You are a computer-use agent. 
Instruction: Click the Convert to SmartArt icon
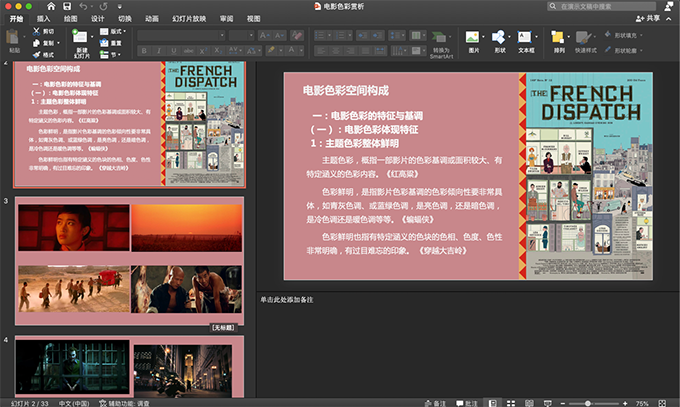438,36
